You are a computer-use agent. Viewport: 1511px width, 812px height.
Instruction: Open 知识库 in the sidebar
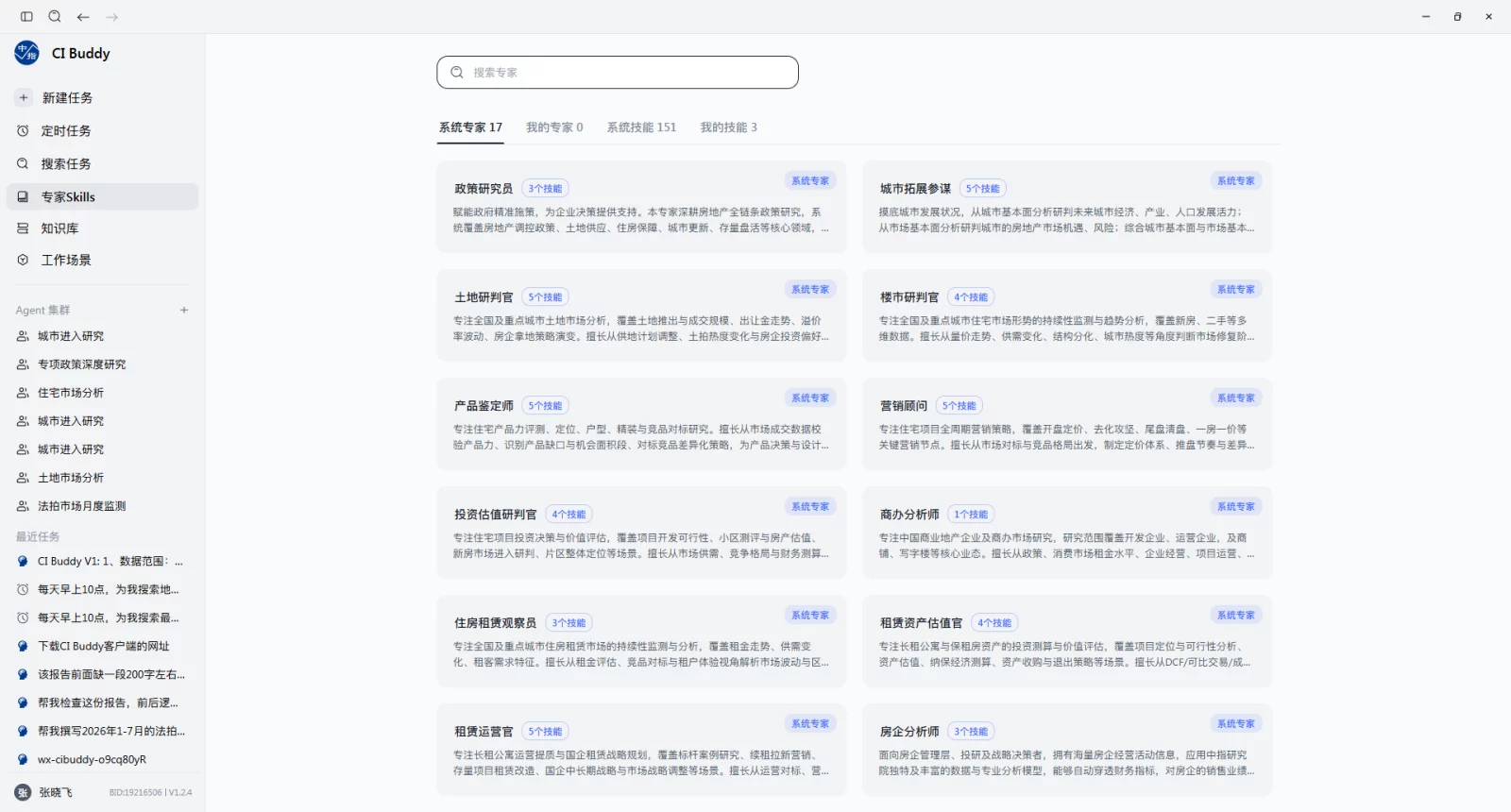point(102,228)
